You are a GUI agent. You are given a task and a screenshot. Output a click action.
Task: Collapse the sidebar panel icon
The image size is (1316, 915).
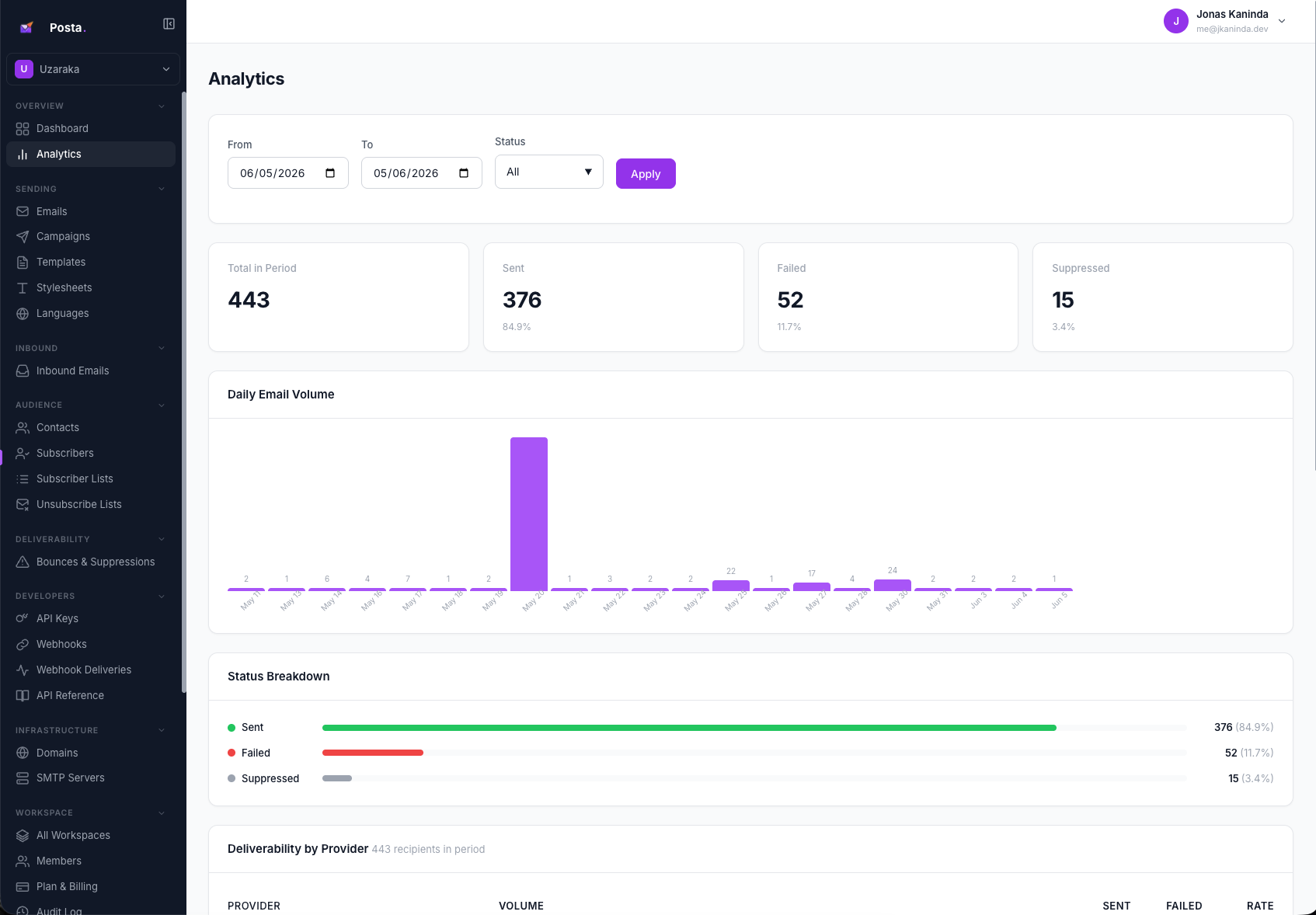[x=169, y=24]
